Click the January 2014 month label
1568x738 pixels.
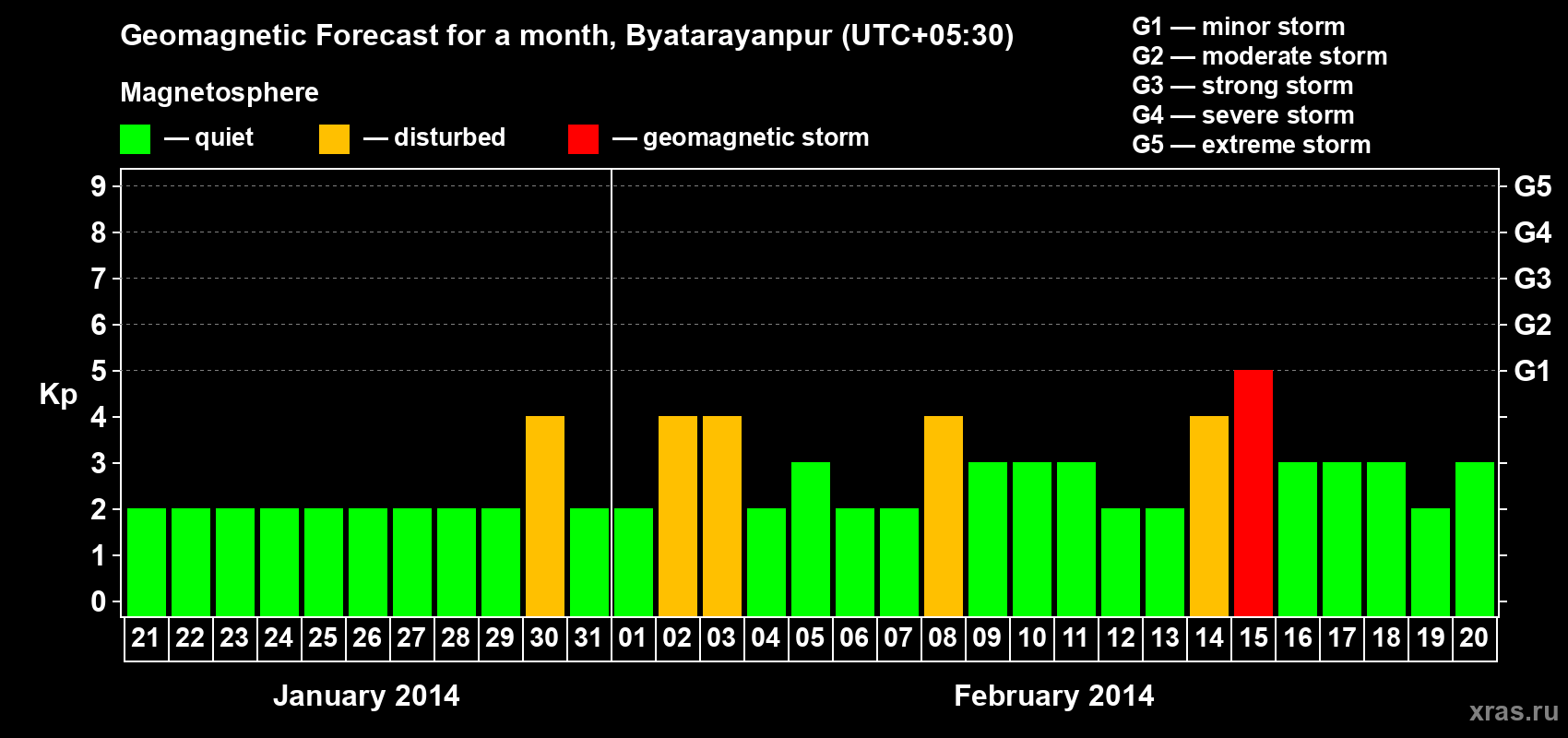point(366,696)
